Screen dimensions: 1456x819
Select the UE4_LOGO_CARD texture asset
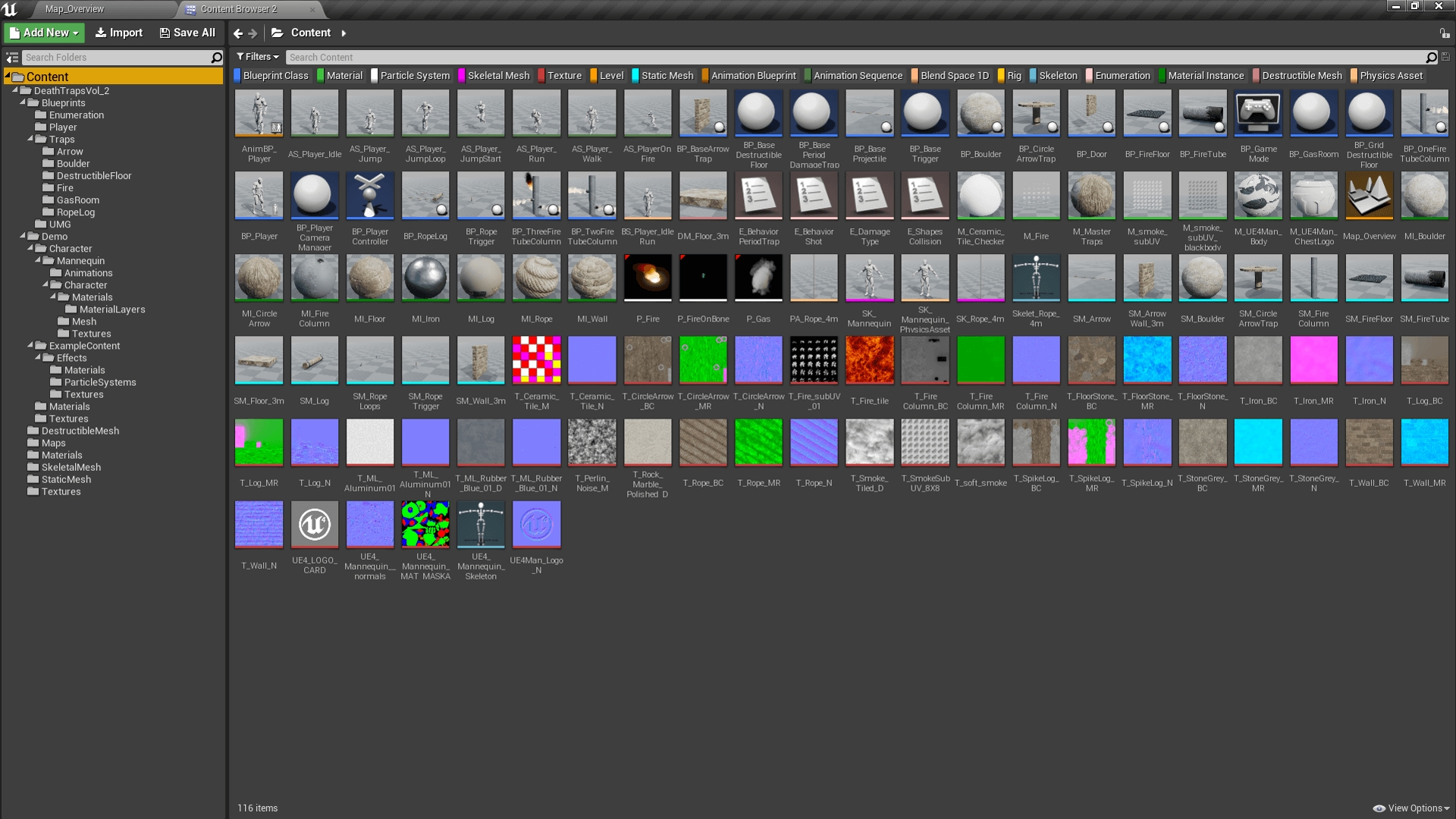(x=314, y=525)
